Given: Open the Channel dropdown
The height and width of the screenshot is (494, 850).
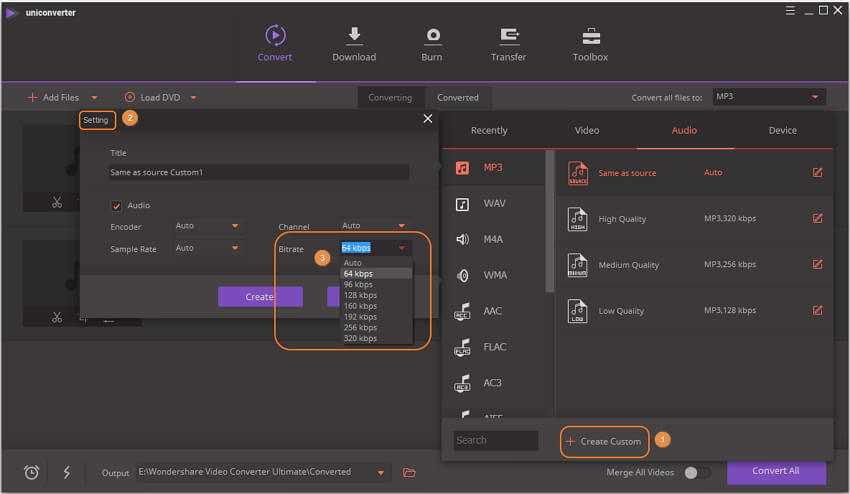Looking at the screenshot, I should [374, 226].
